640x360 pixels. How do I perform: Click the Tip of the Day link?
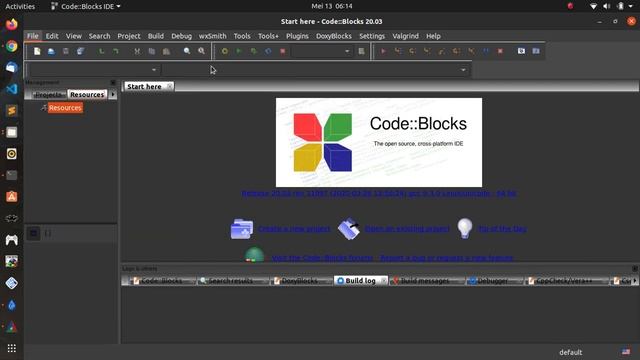coord(502,229)
